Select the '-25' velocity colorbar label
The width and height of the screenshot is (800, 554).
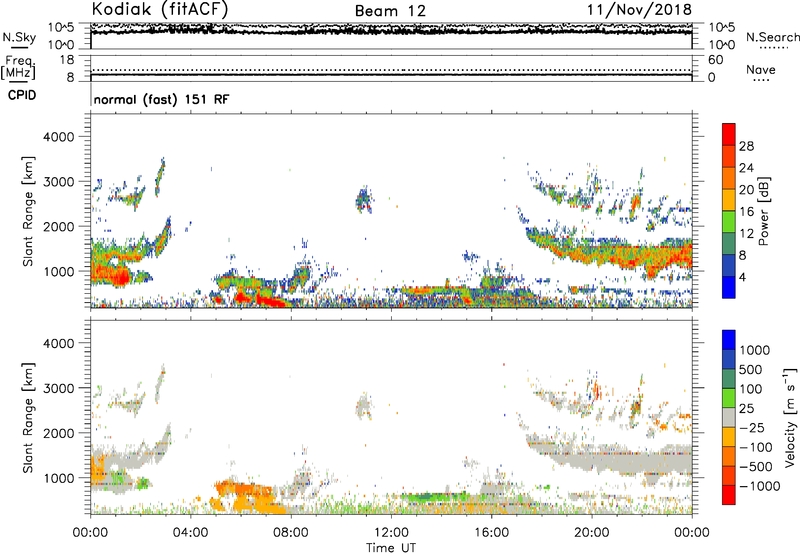(x=752, y=428)
